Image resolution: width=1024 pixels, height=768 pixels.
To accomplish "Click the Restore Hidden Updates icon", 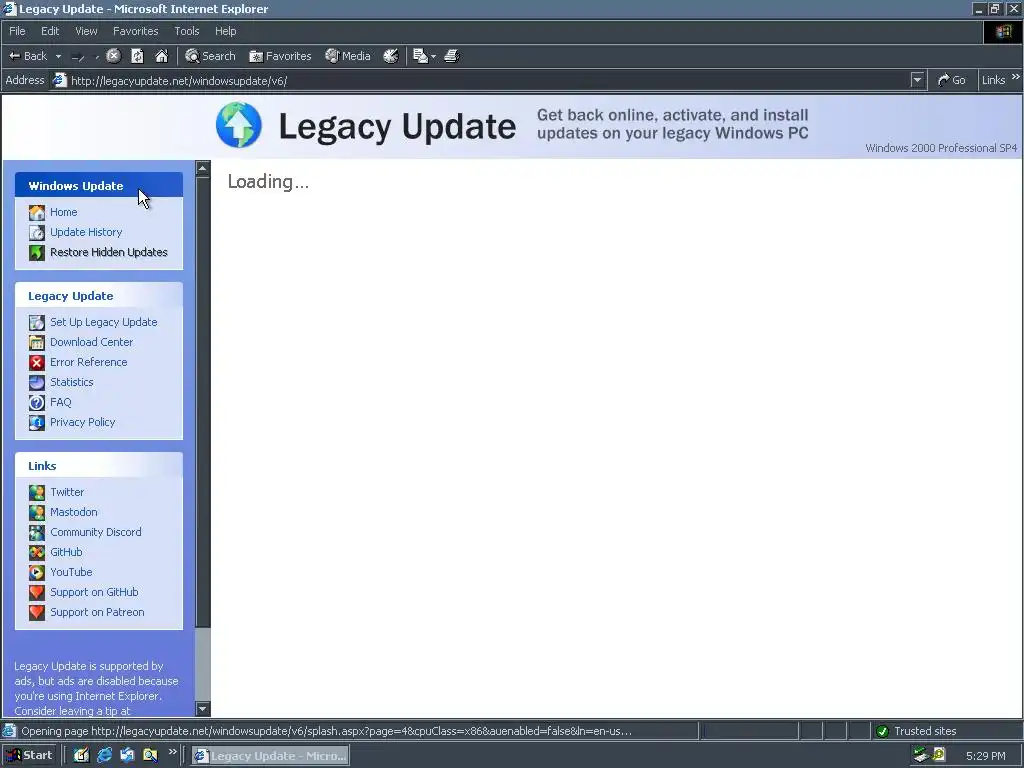I will point(37,252).
